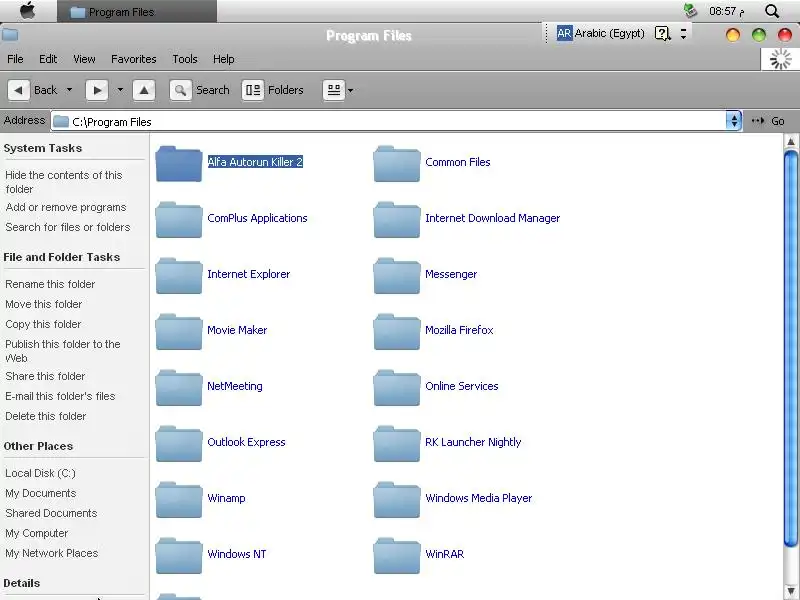
Task: Go up one folder level
Action: (x=144, y=90)
